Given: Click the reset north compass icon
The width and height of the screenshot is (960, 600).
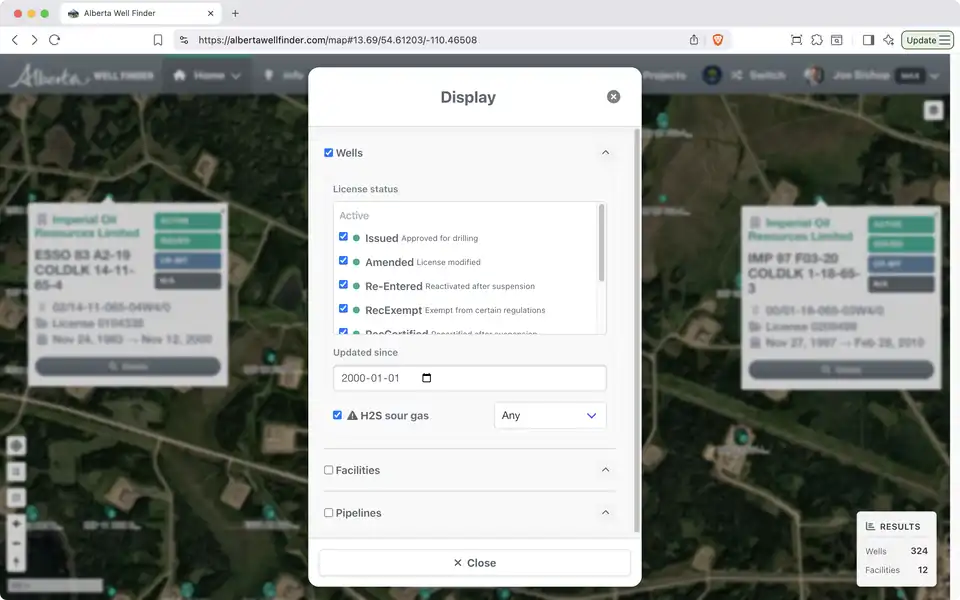Looking at the screenshot, I should [17, 561].
